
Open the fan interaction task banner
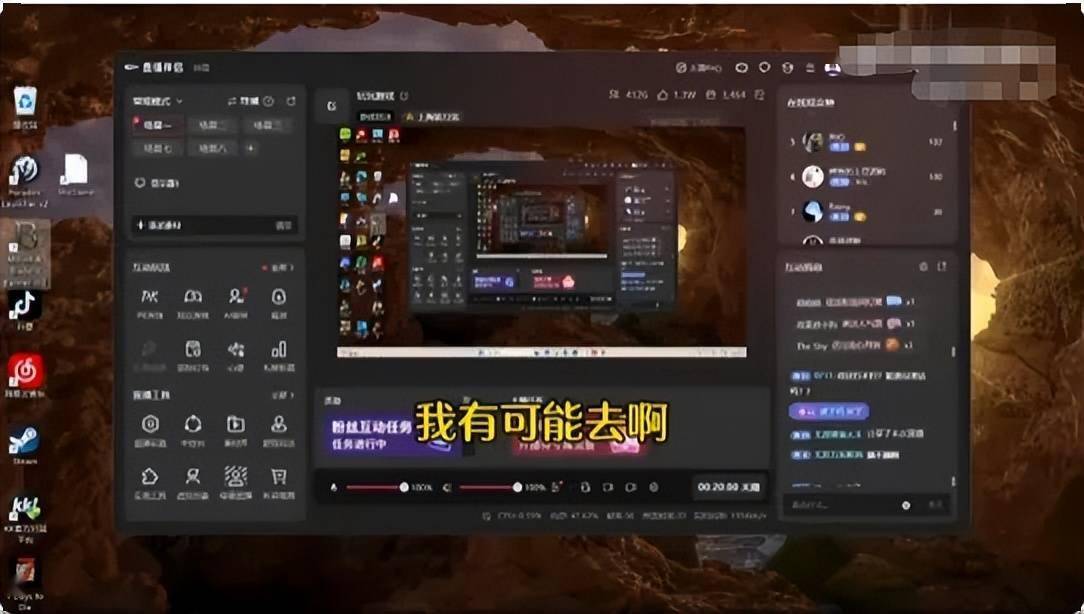point(392,434)
